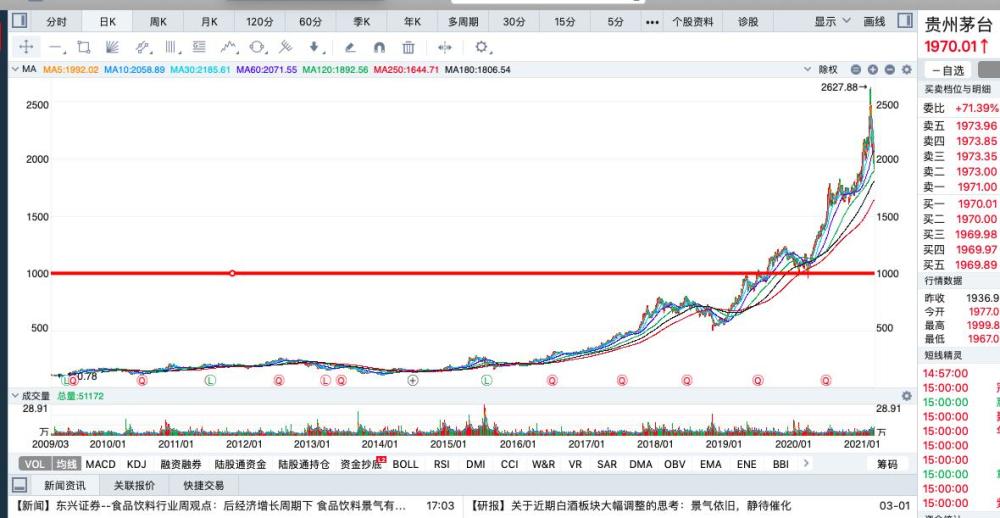Select the ellipse circle drawing tool
The height and width of the screenshot is (518, 1000).
click(x=258, y=47)
